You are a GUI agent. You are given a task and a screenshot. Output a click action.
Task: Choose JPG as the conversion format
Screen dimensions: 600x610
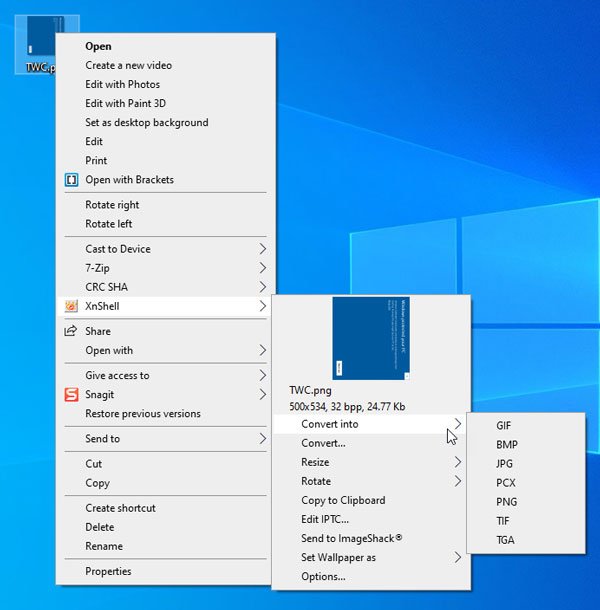tap(506, 463)
